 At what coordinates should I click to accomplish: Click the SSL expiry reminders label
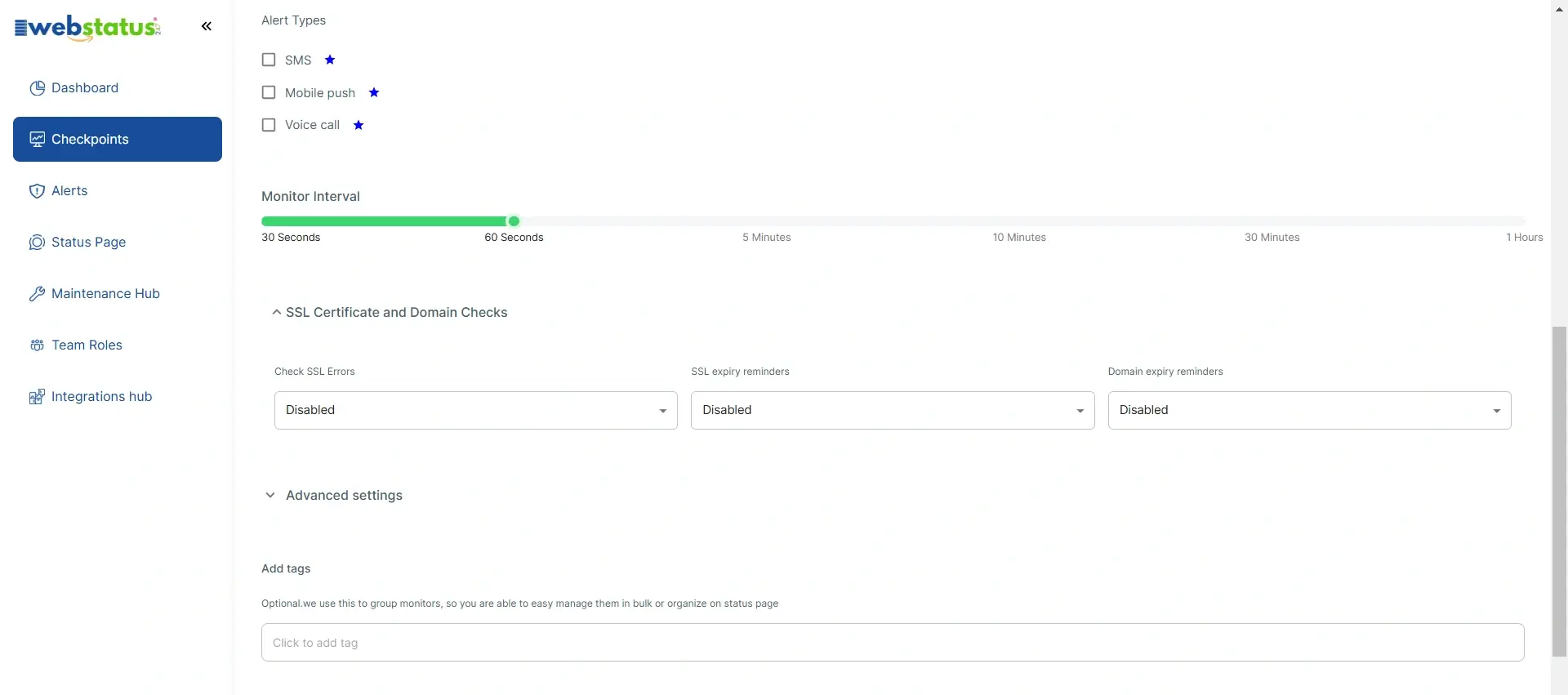(740, 372)
